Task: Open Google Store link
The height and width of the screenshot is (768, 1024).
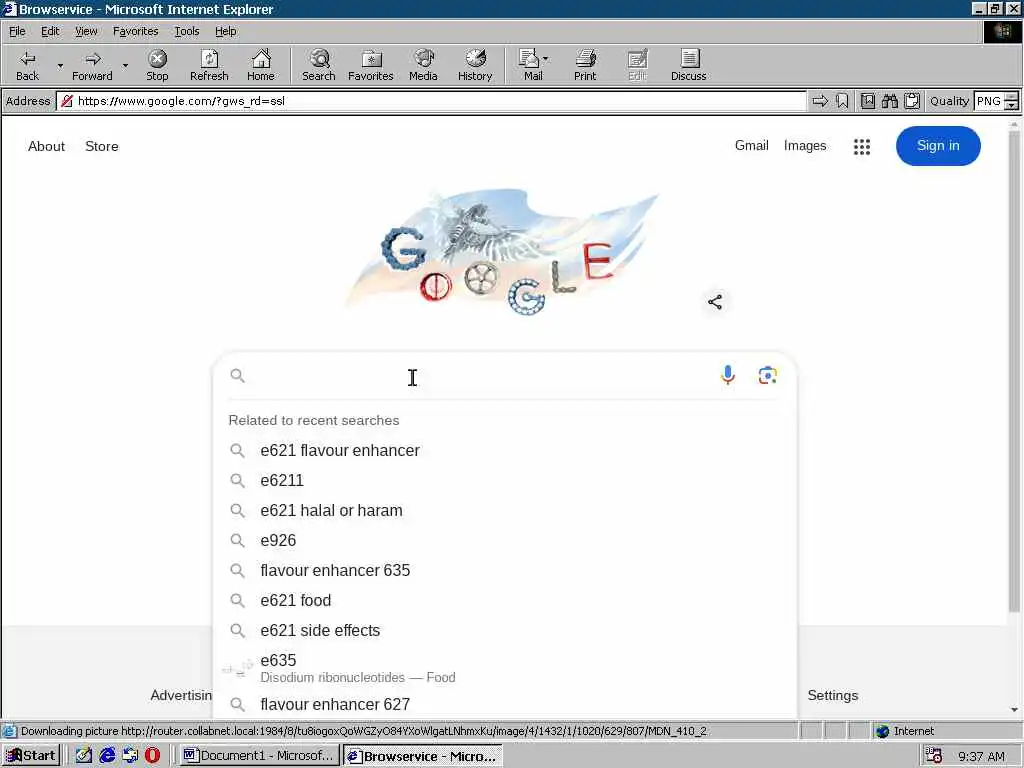Action: [x=102, y=146]
